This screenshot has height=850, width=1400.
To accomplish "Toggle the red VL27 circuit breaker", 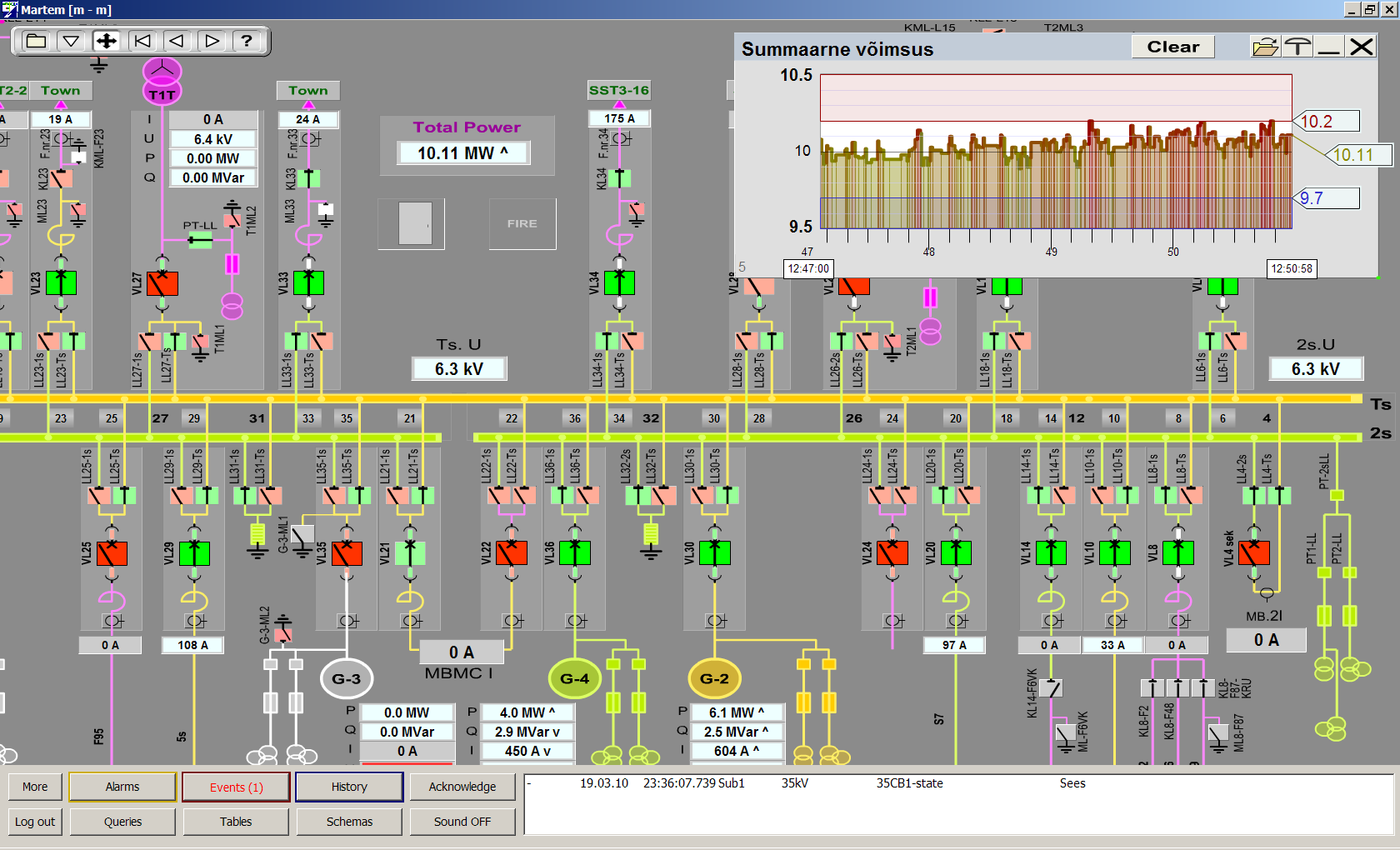I will [162, 283].
